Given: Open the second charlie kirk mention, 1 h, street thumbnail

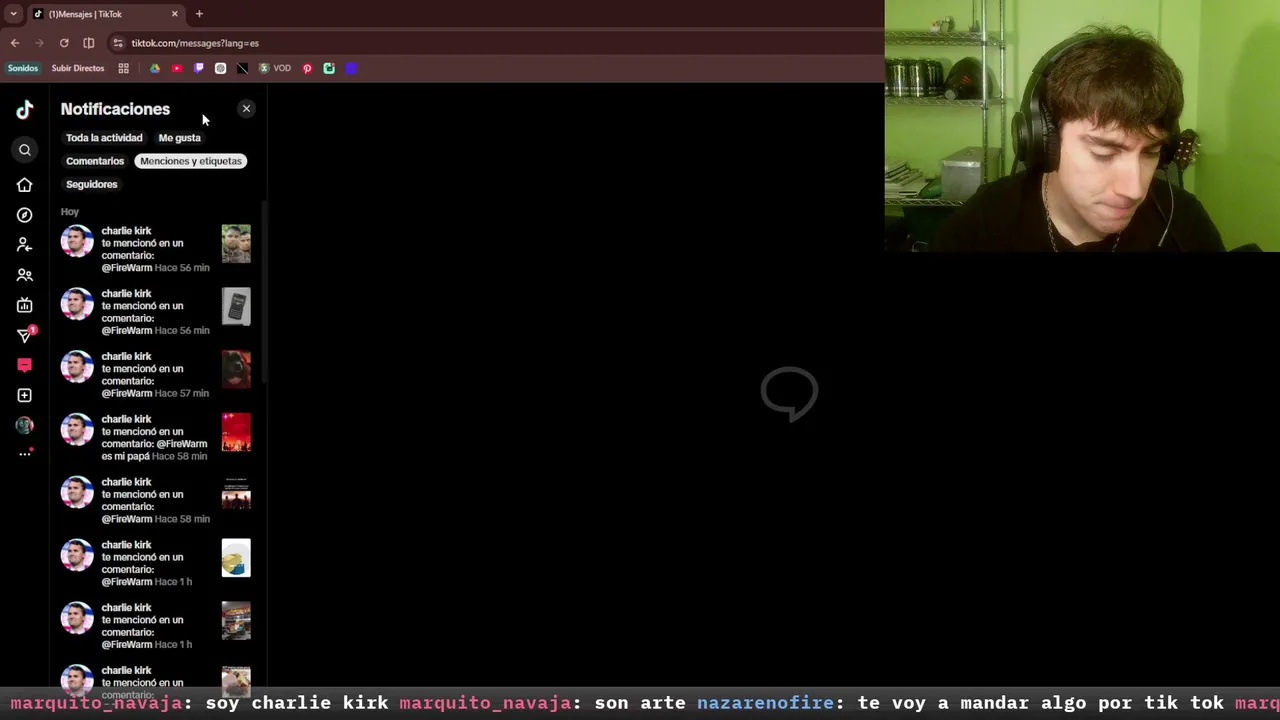Looking at the screenshot, I should tap(155, 626).
